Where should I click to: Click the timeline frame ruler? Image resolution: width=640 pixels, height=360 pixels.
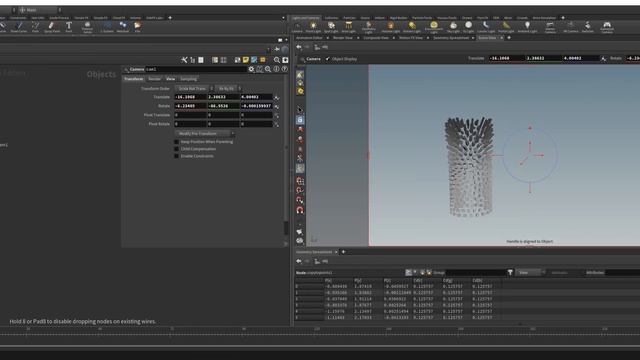320,331
